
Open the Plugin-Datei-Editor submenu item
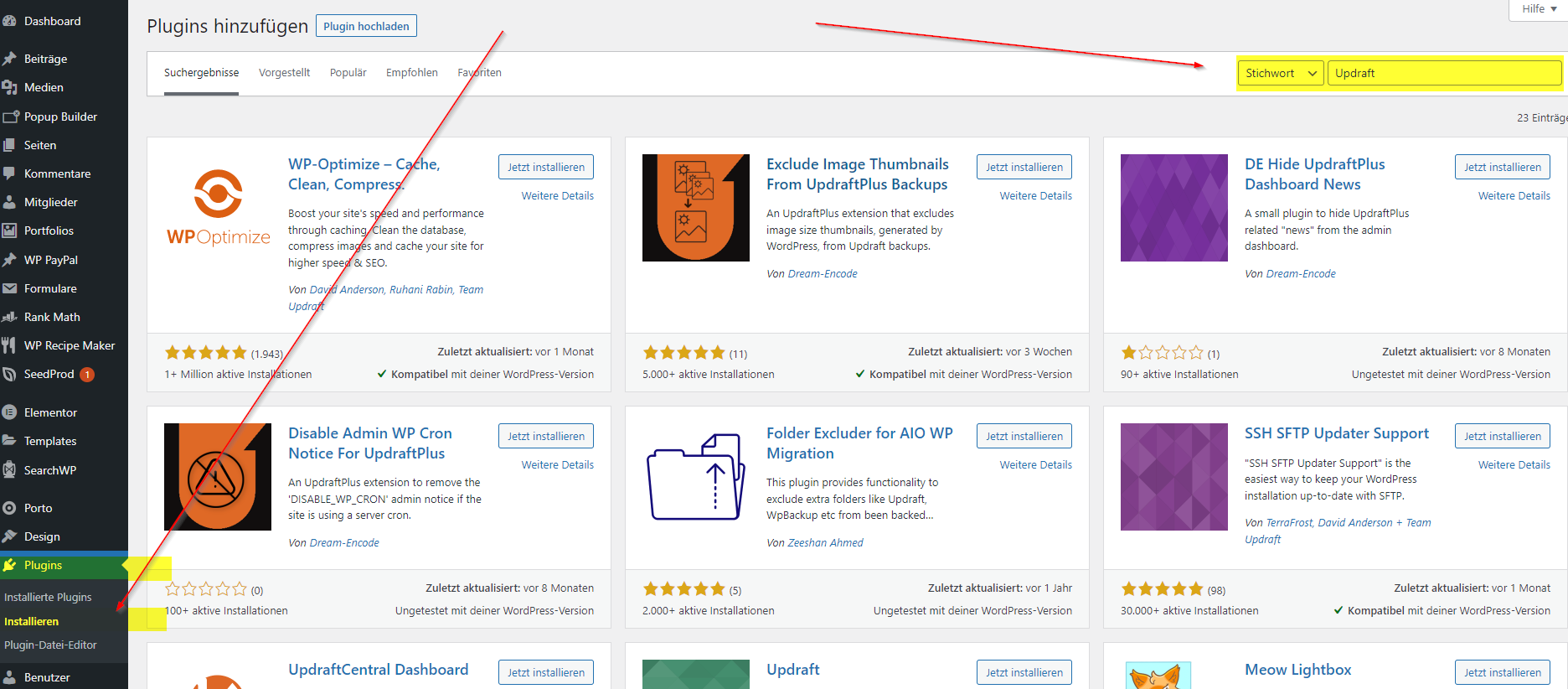coord(50,645)
